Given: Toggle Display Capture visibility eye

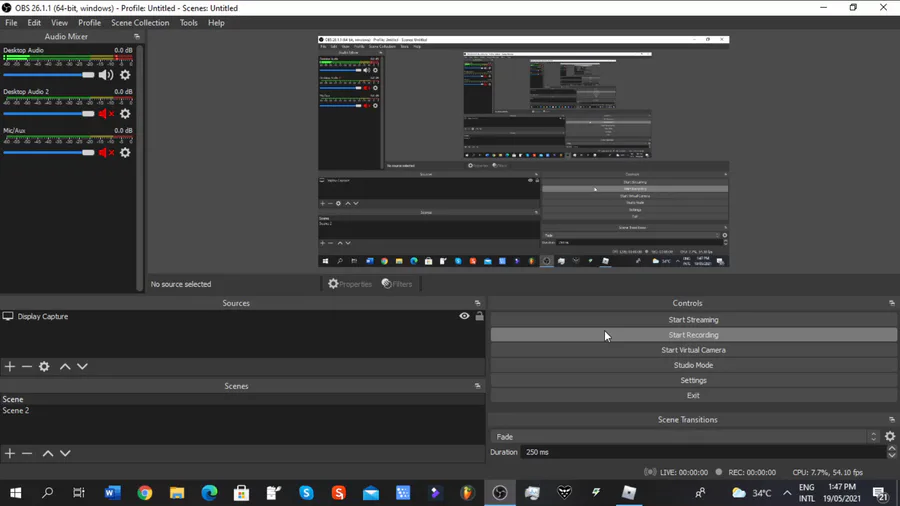Looking at the screenshot, I should [x=464, y=316].
